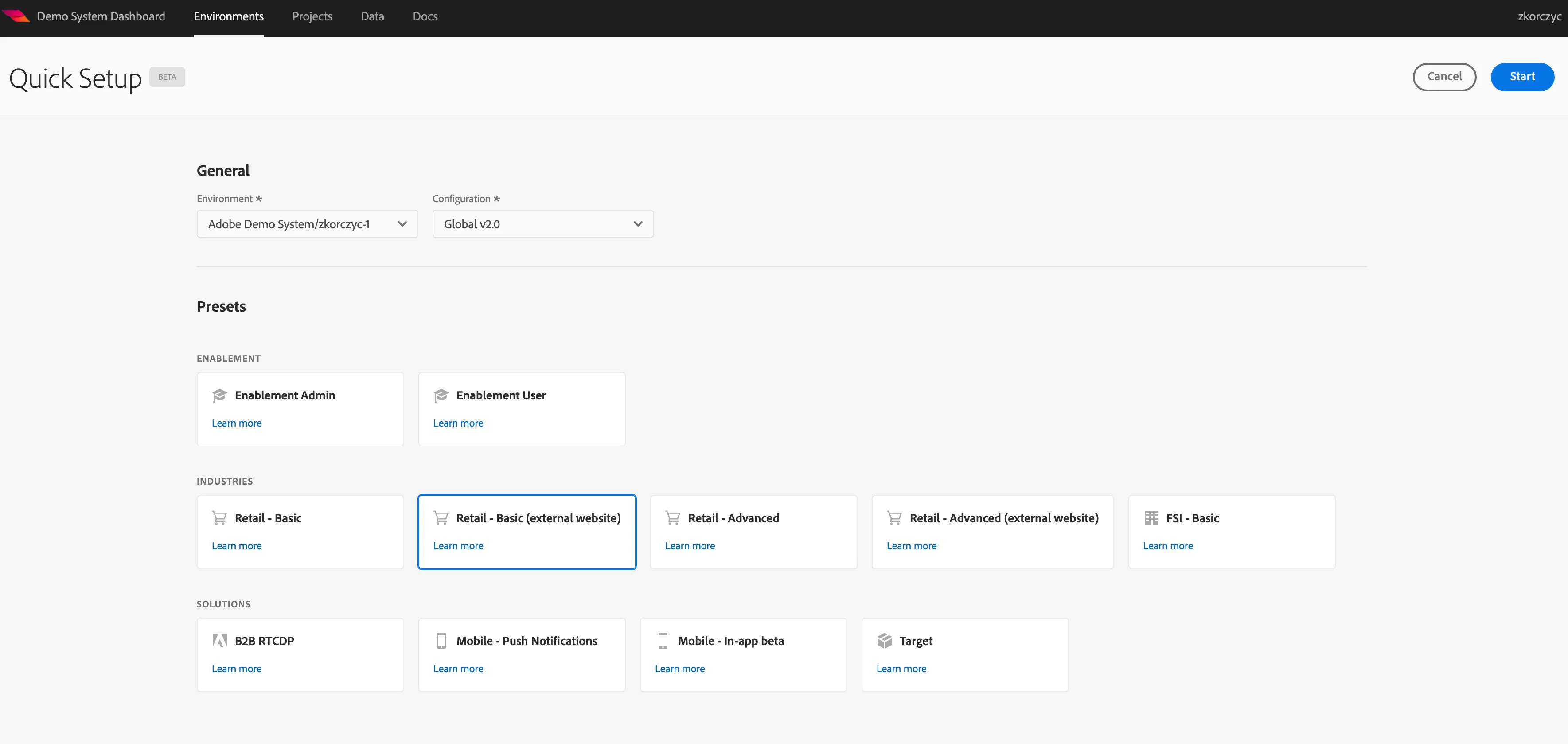
Task: Click the Demo System Dashboard title
Action: (x=101, y=16)
